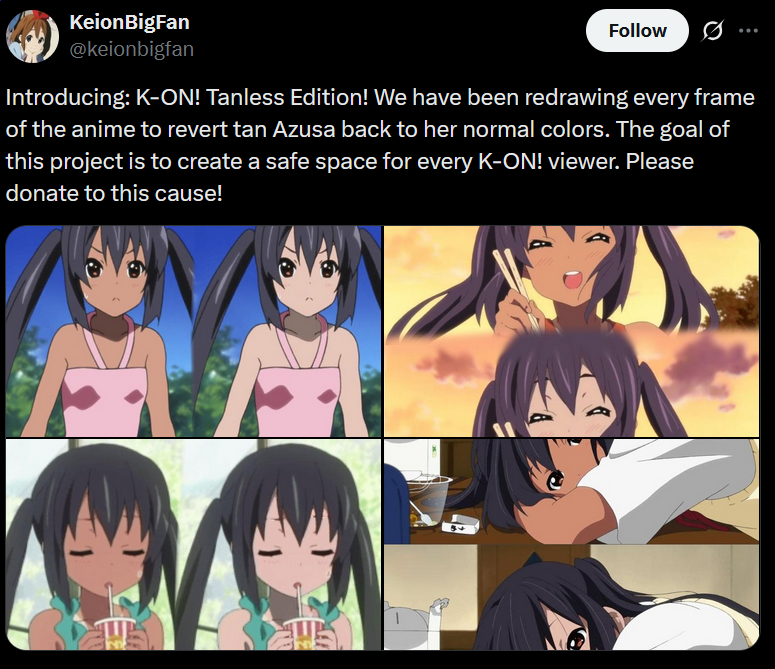Open the KeionBigFan profile avatar

pyautogui.click(x=32, y=37)
